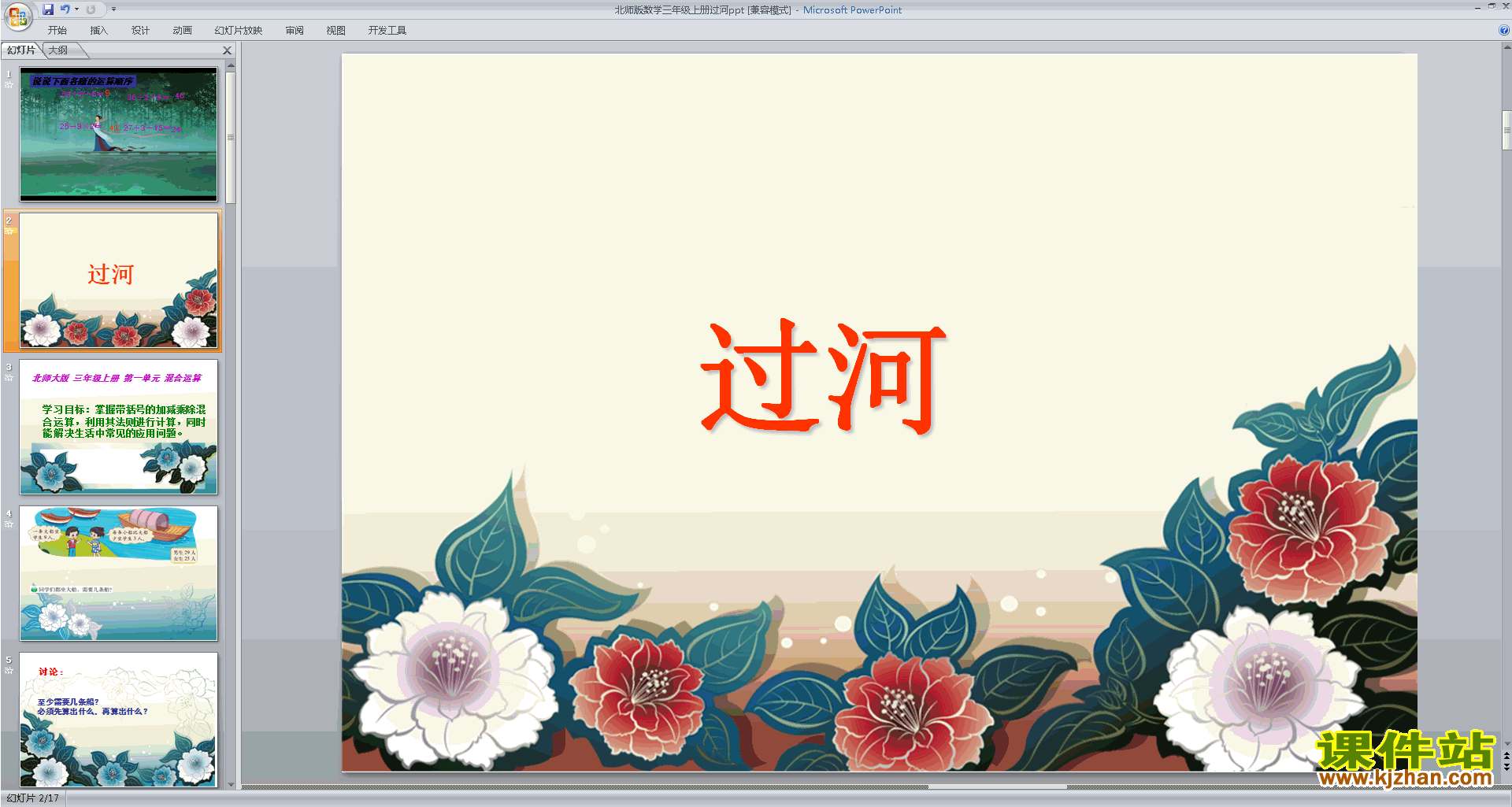Open the 动画 ribbon tab

pyautogui.click(x=183, y=31)
